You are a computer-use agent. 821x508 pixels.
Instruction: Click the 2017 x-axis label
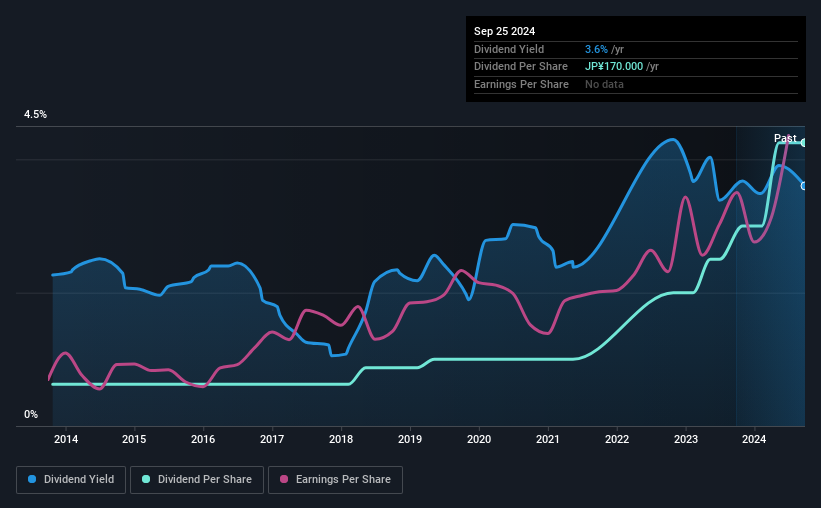pyautogui.click(x=272, y=439)
